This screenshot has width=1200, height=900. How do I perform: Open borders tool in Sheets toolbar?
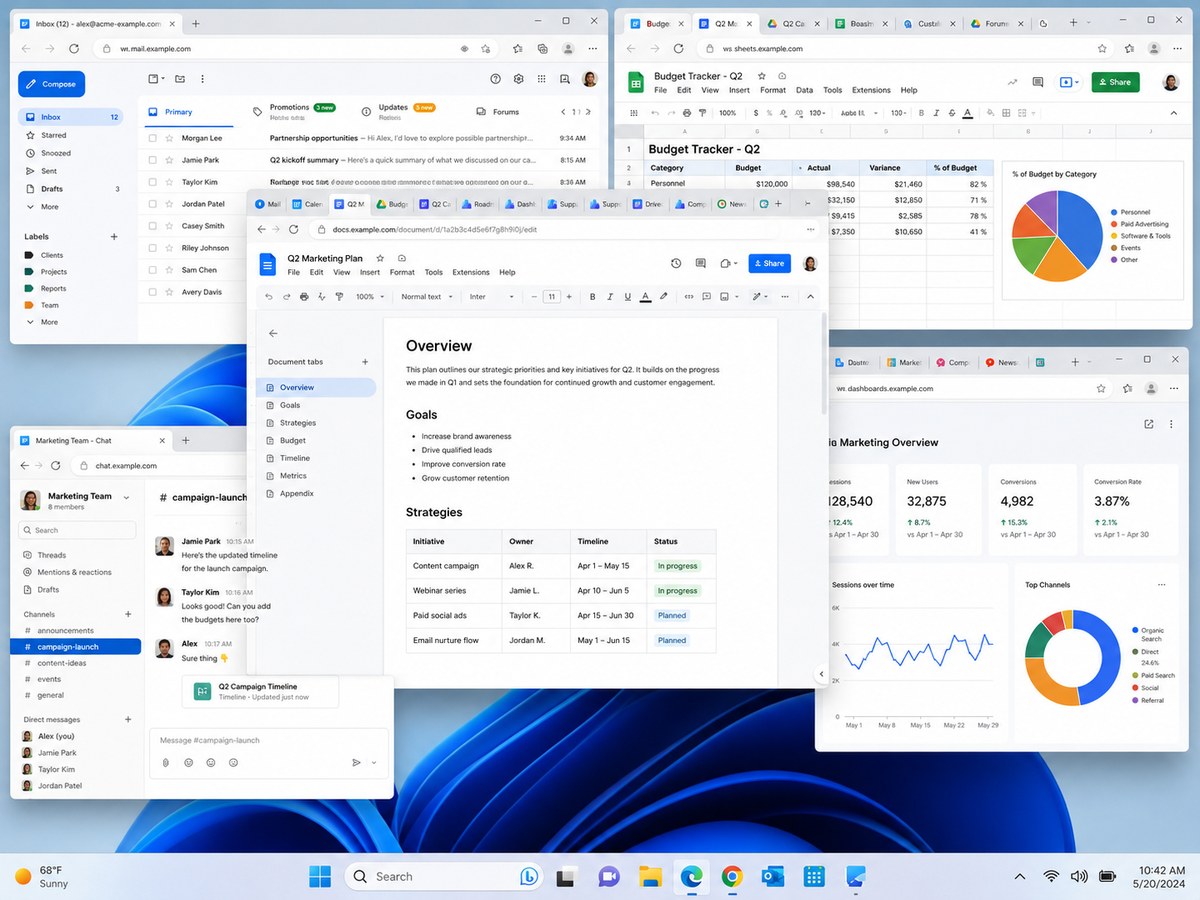click(x=1004, y=113)
